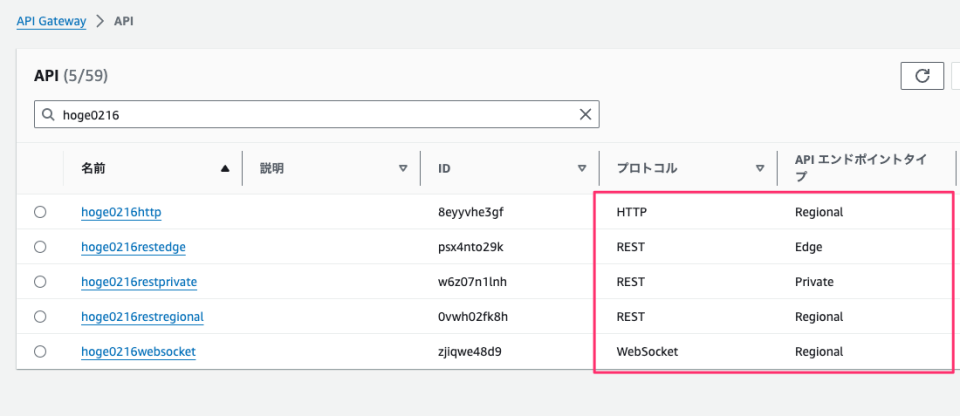Open hoge0216restprivate API link
960x416 pixels.
[x=138, y=282]
